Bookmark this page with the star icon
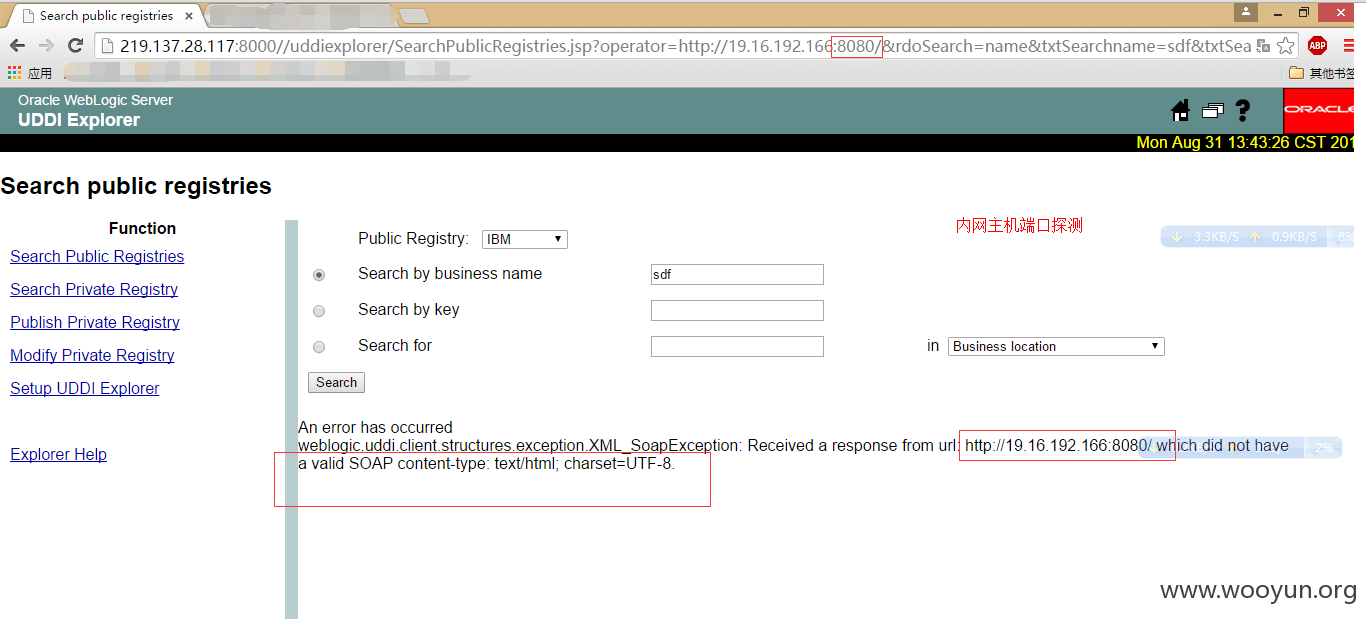 tap(1285, 46)
